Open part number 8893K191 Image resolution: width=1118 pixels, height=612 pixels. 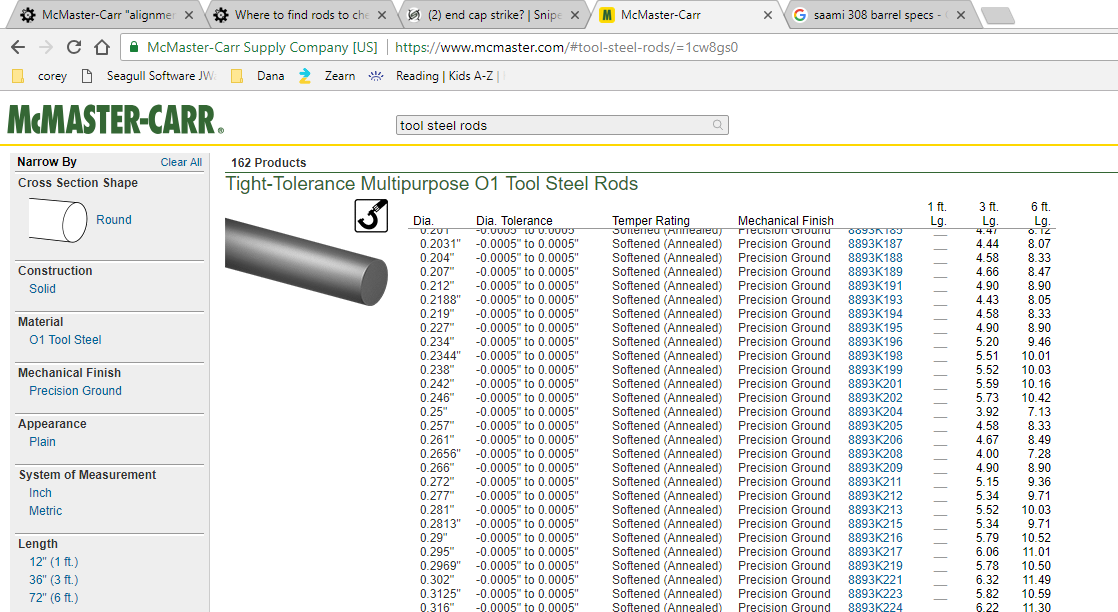875,286
